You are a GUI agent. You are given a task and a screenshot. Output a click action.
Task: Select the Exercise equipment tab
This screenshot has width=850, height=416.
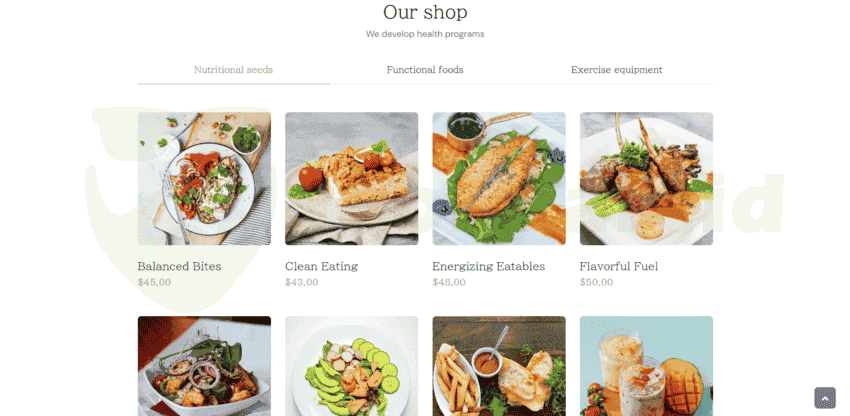pyautogui.click(x=616, y=70)
